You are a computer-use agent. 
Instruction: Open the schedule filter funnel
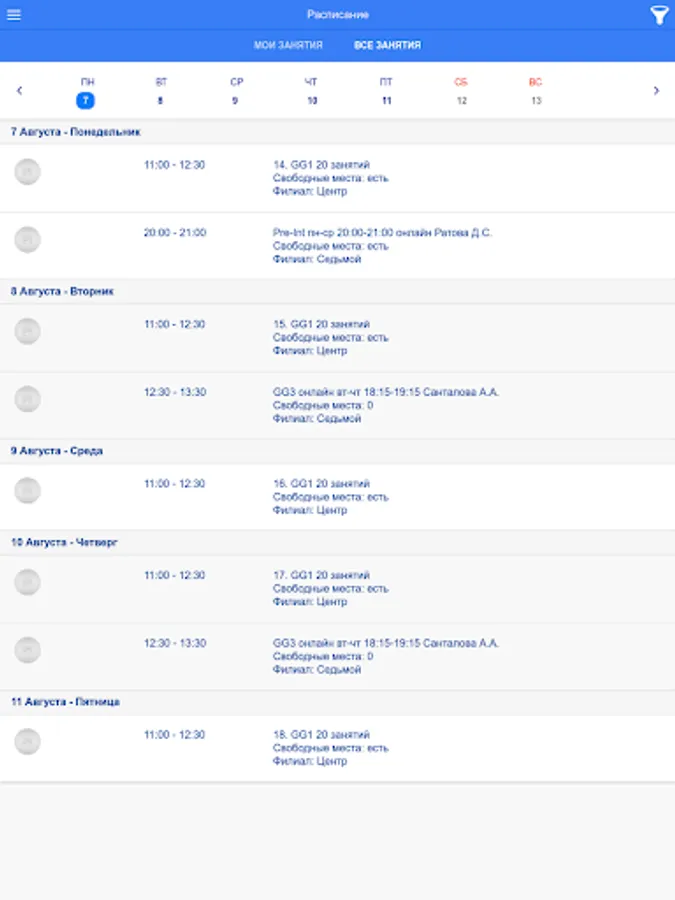pos(658,15)
